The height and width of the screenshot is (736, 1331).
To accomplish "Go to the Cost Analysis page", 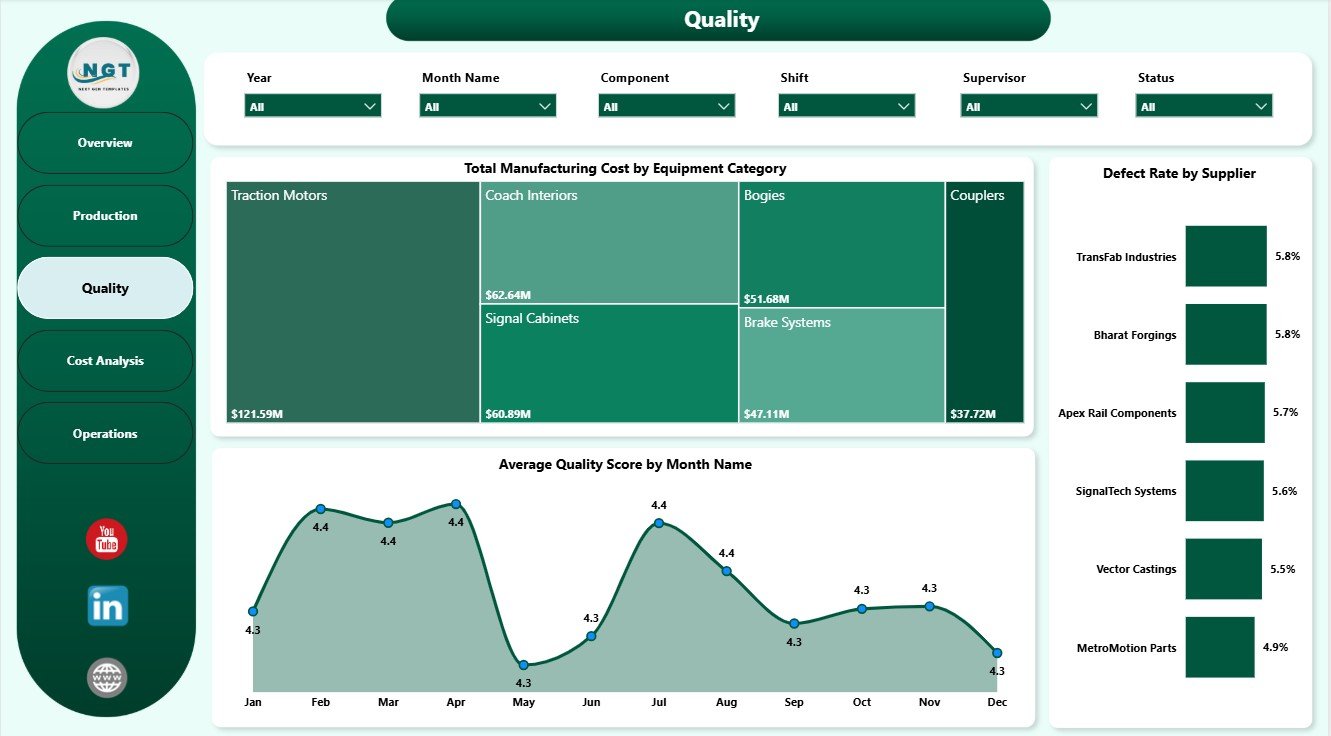I will (x=105, y=361).
